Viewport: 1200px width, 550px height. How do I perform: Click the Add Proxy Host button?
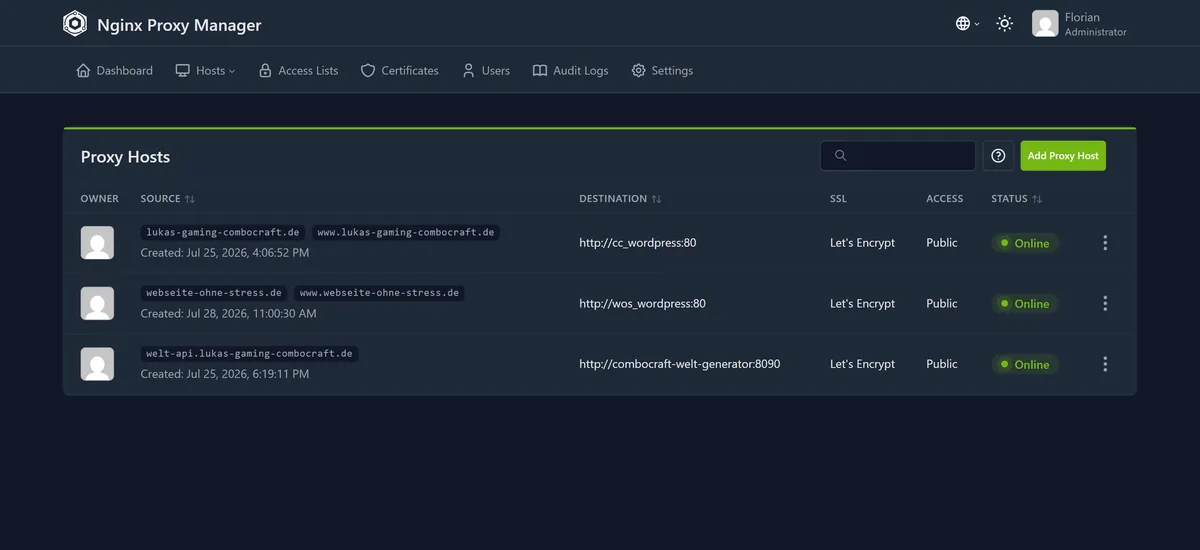[x=1063, y=156]
